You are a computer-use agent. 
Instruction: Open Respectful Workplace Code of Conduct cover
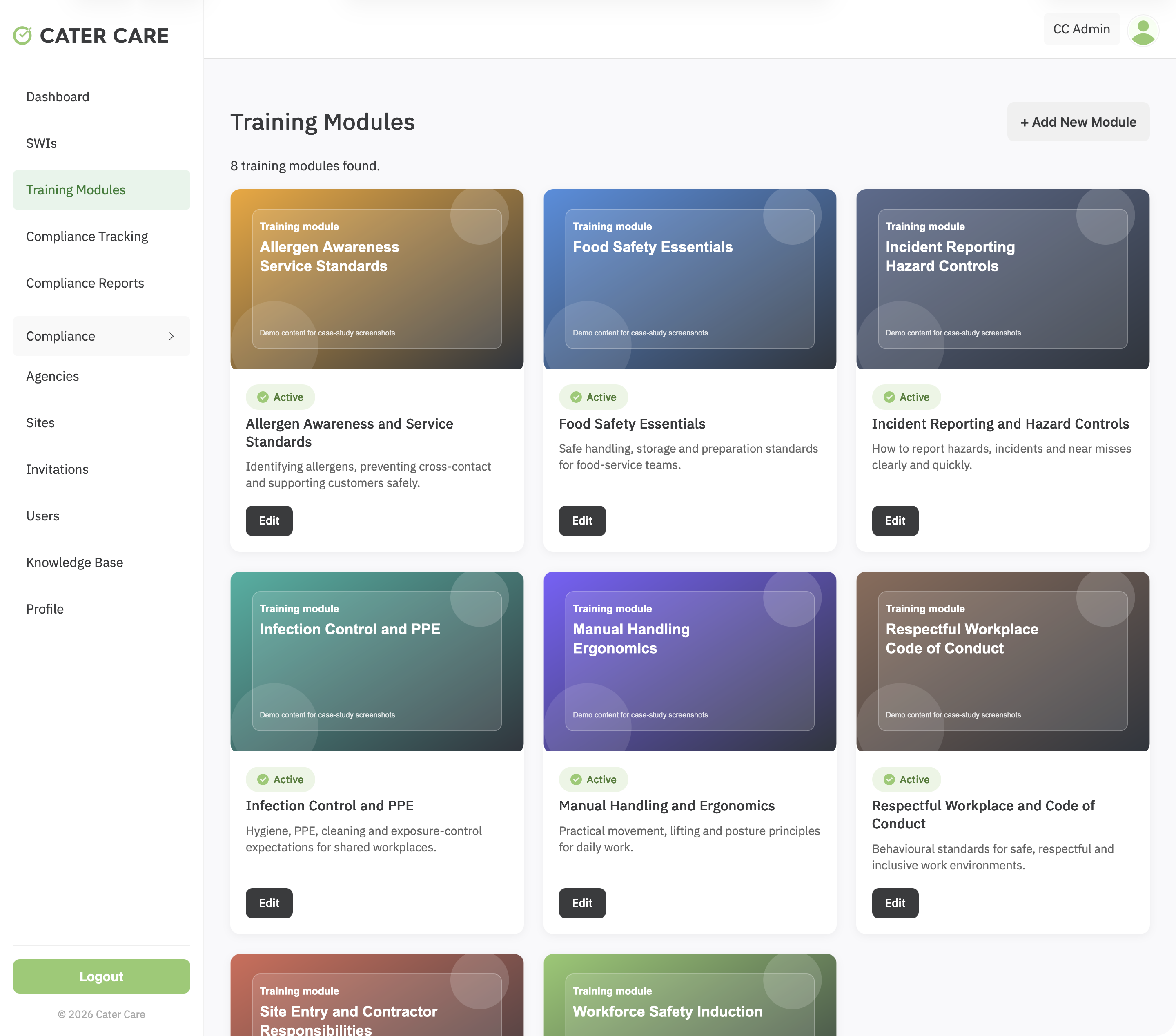(x=1003, y=661)
